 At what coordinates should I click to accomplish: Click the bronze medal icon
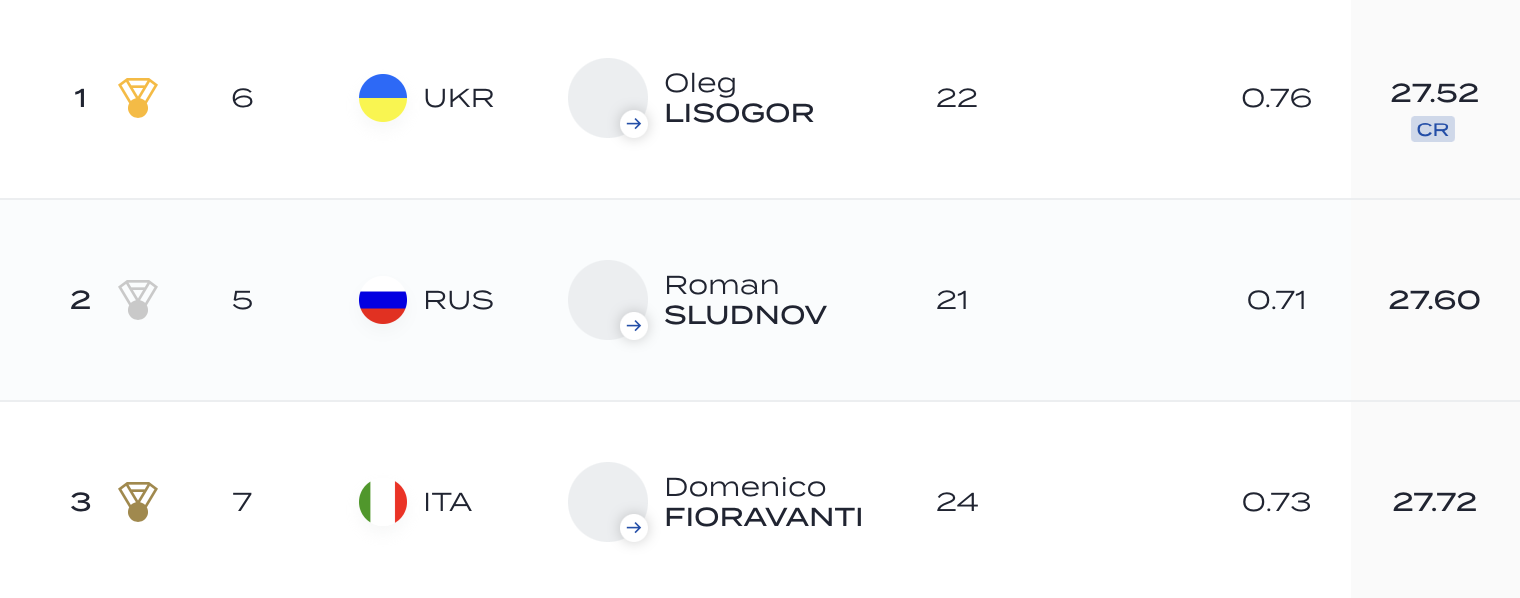(x=138, y=502)
